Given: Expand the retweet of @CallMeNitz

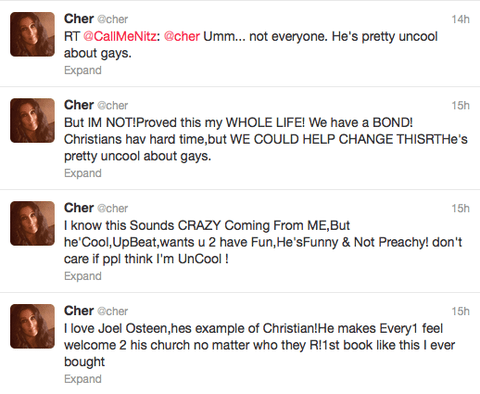Looking at the screenshot, I should coord(83,70).
